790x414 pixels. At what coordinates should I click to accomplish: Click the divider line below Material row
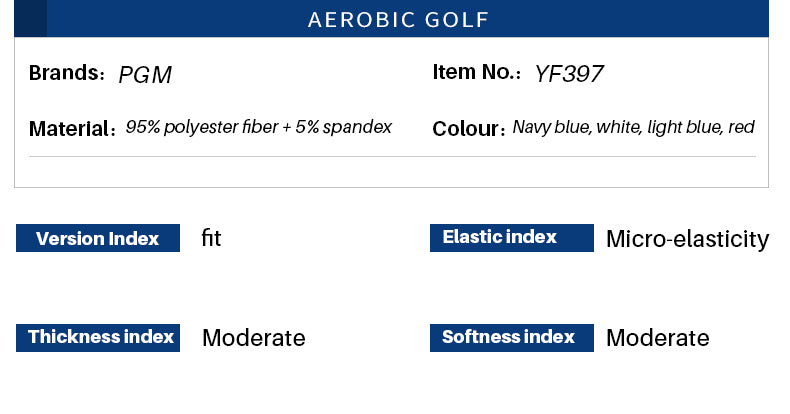[392, 157]
